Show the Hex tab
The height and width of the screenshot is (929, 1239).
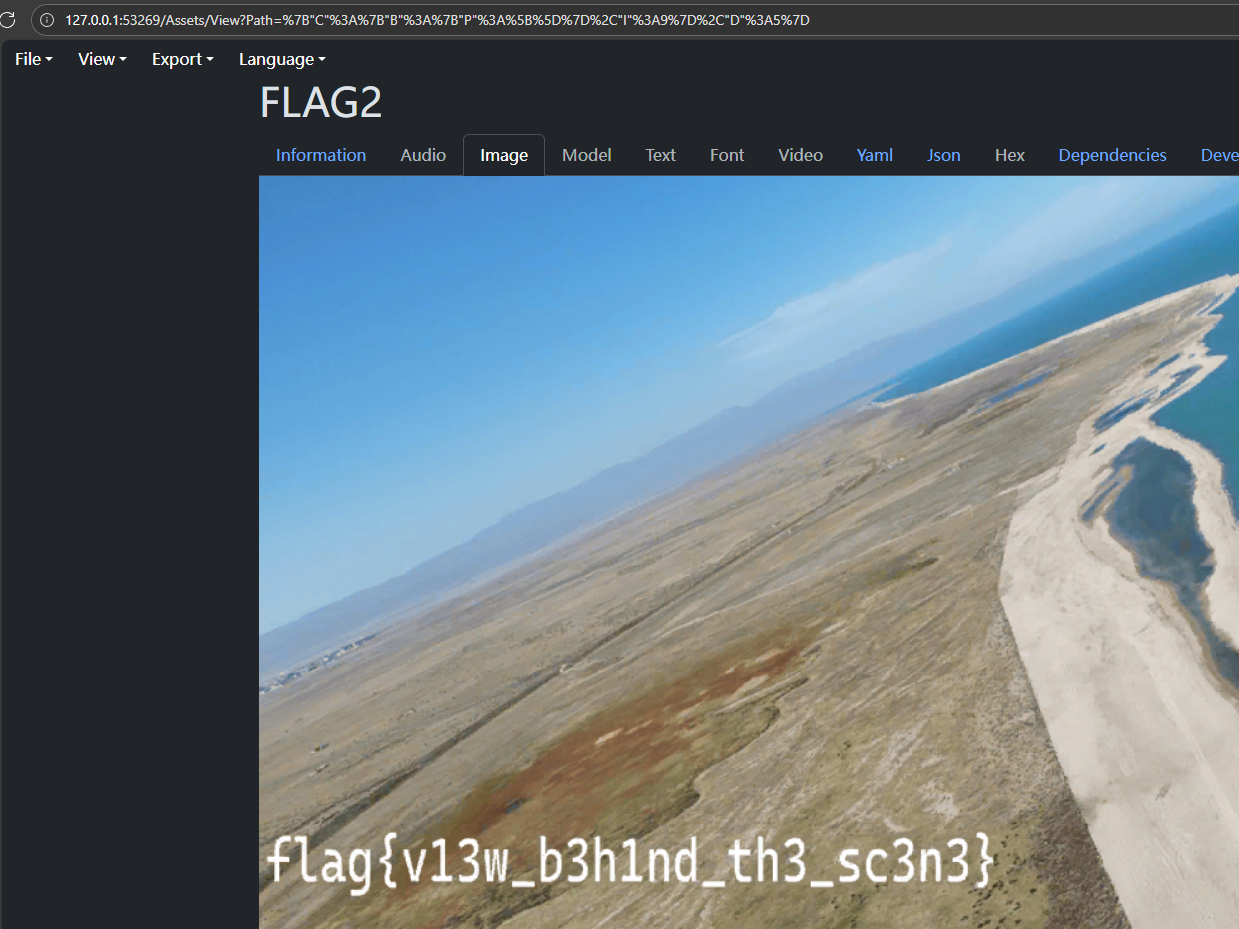pyautogui.click(x=1009, y=155)
